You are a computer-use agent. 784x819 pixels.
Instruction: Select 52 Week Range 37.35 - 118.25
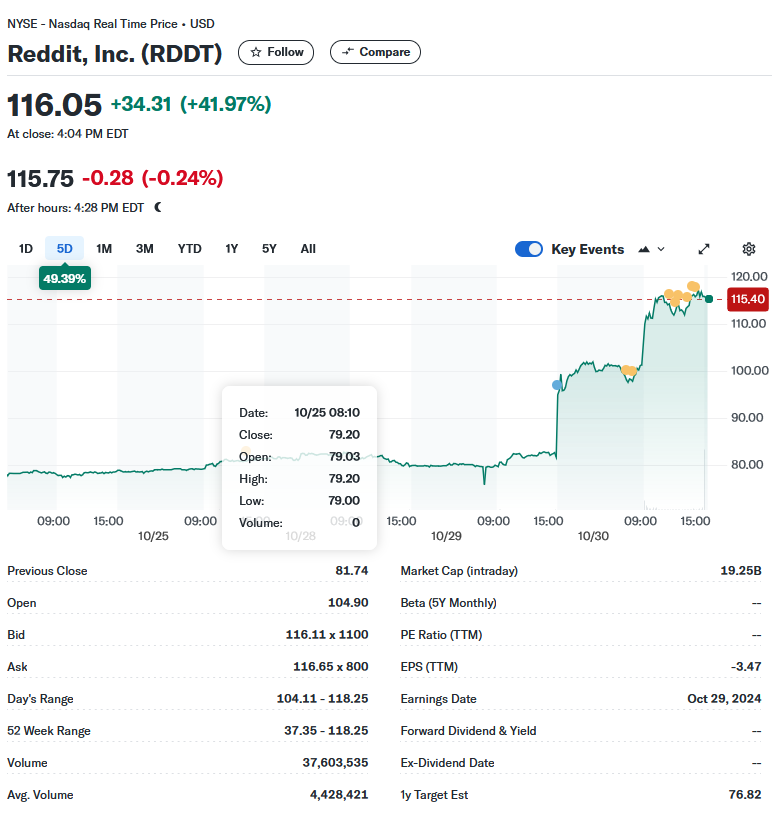326,730
